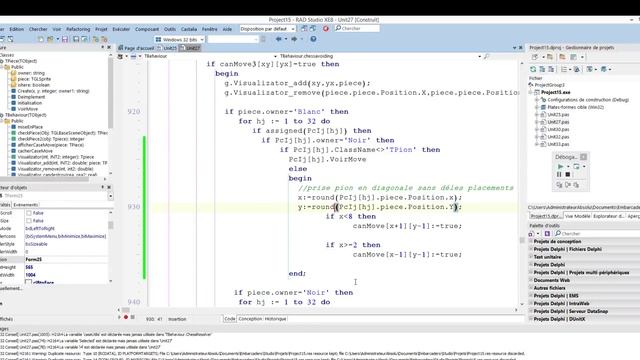Image resolution: width=640 pixels, height=360 pixels.
Task: Switch to the Vue Modèle tab
Action: tap(577, 216)
